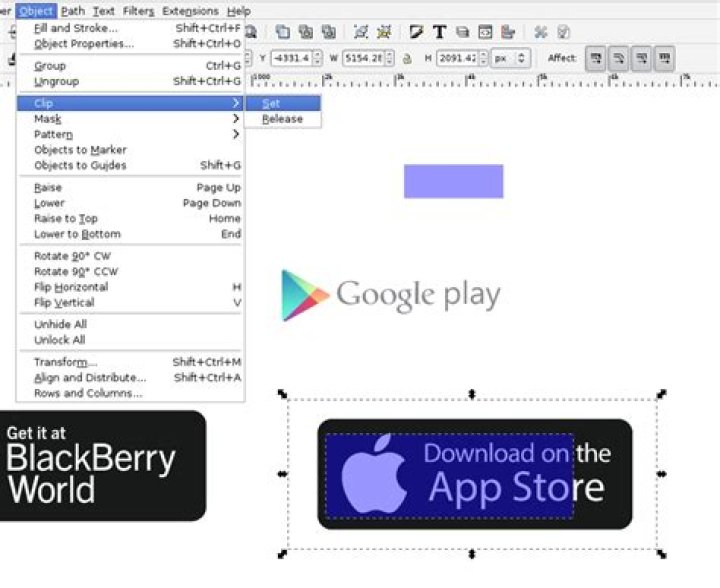Viewport: 720px width, 588px height.
Task: Choose Release in the Clip submenu
Action: [283, 119]
